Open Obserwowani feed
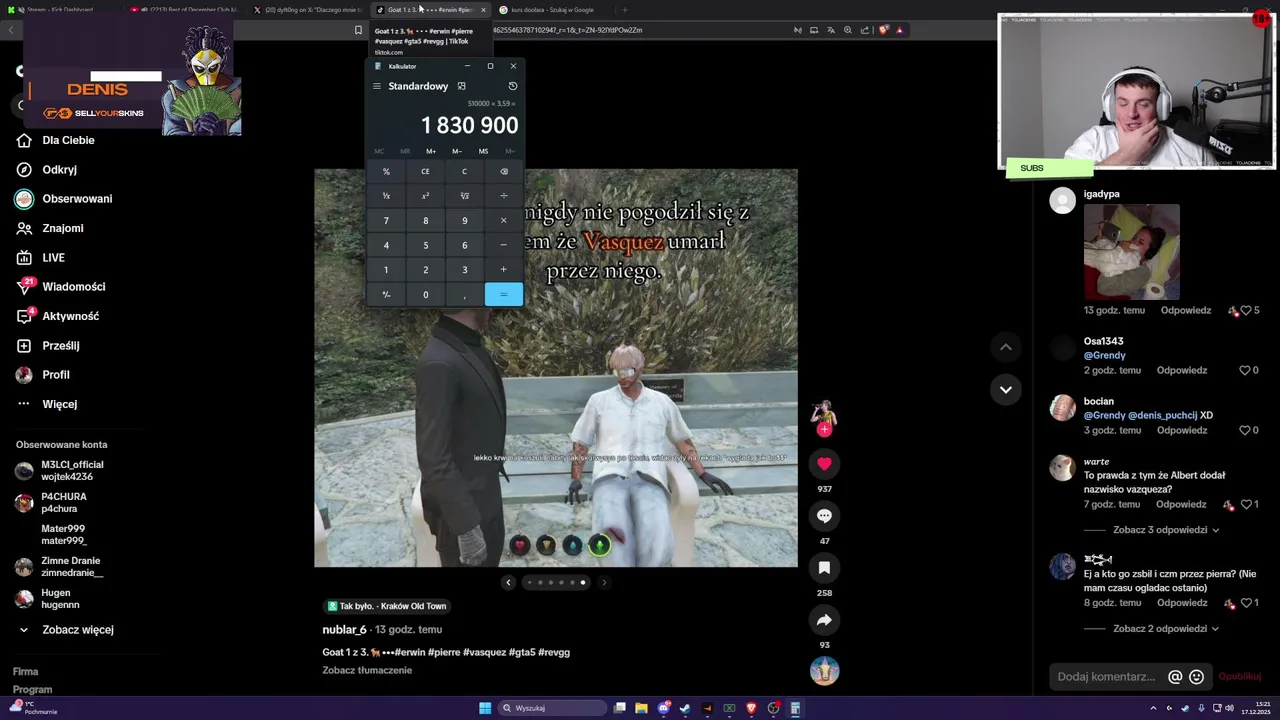The width and height of the screenshot is (1280, 720). 77,199
